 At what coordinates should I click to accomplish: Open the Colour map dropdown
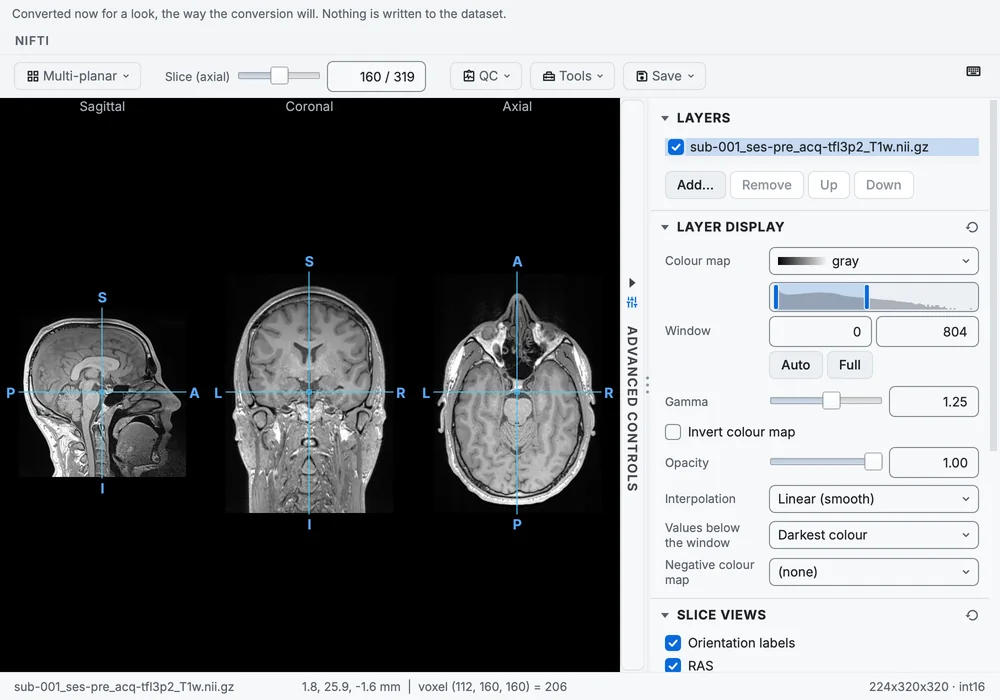tap(873, 261)
